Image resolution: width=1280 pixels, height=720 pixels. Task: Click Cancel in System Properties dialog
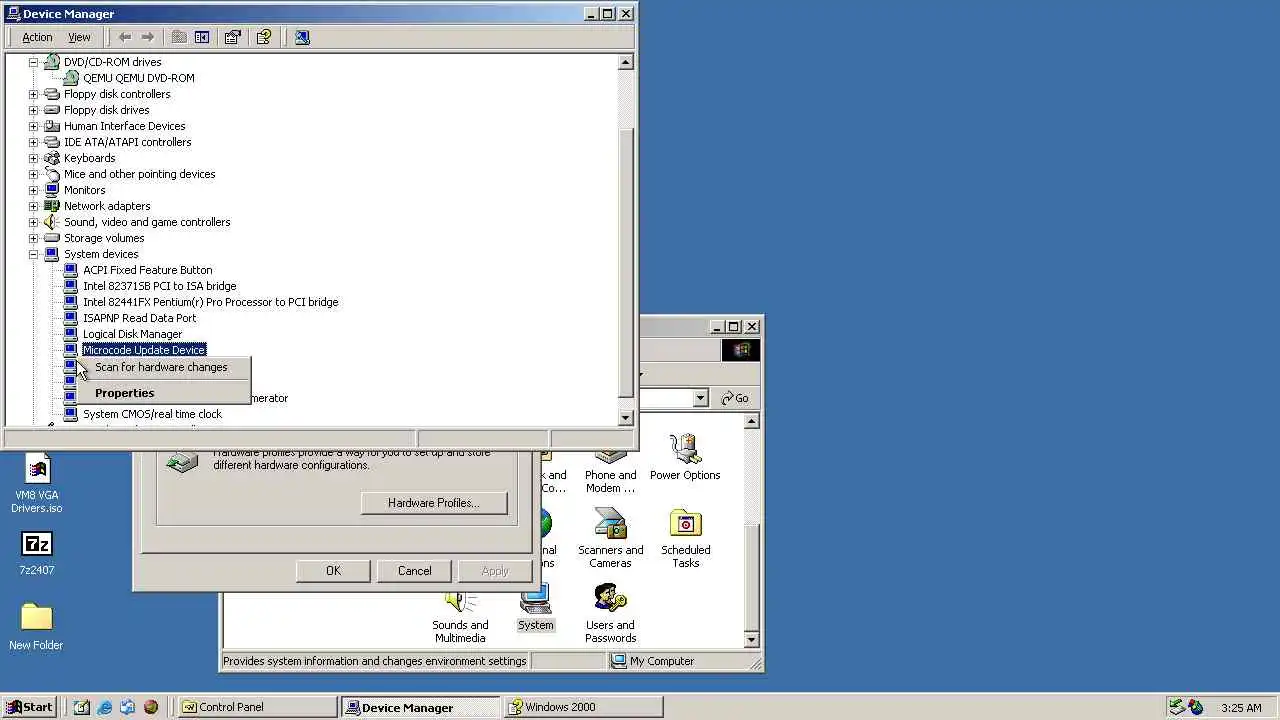(414, 571)
